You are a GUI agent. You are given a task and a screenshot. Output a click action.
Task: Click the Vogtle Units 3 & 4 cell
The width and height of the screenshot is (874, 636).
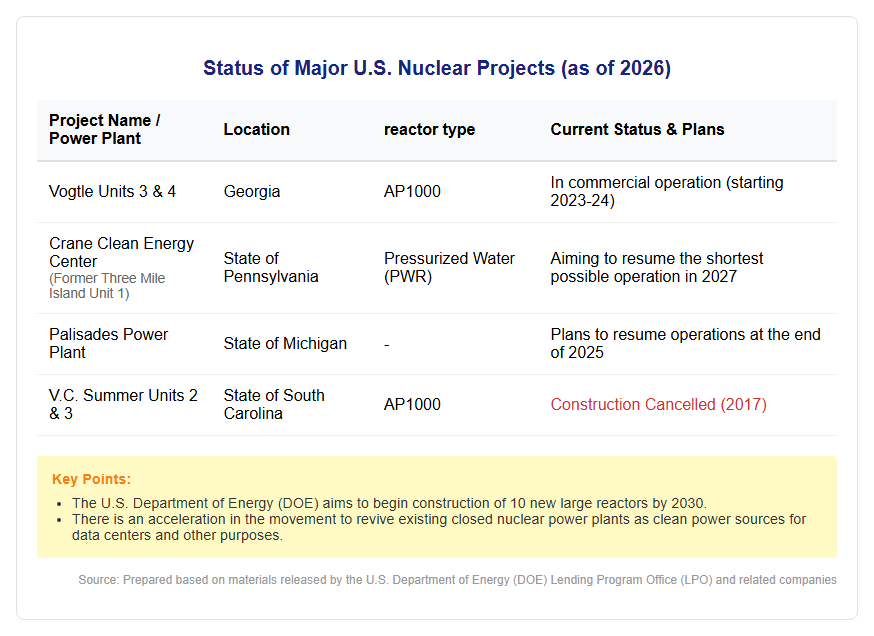[113, 191]
